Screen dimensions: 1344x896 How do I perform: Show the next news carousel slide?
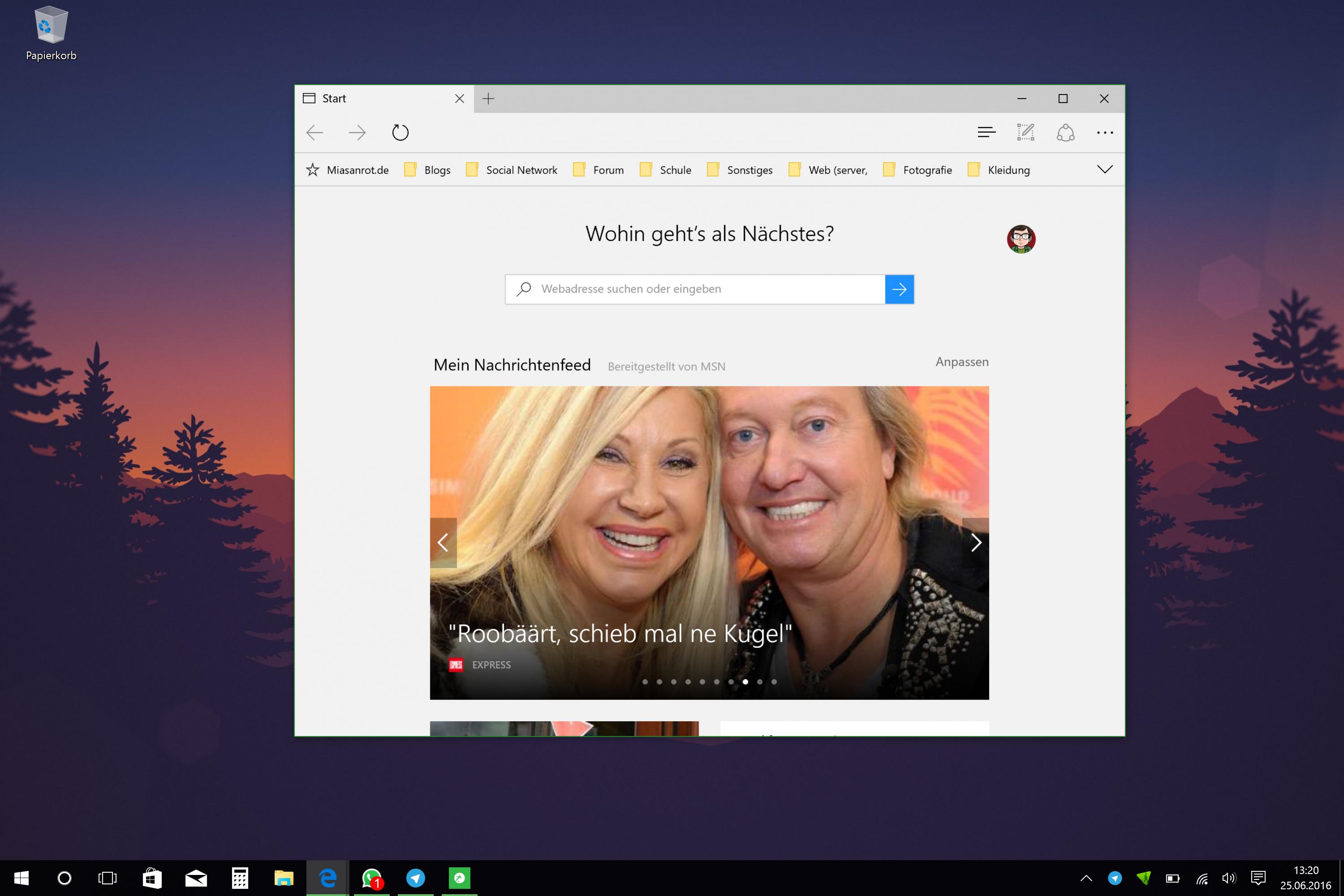[x=976, y=542]
